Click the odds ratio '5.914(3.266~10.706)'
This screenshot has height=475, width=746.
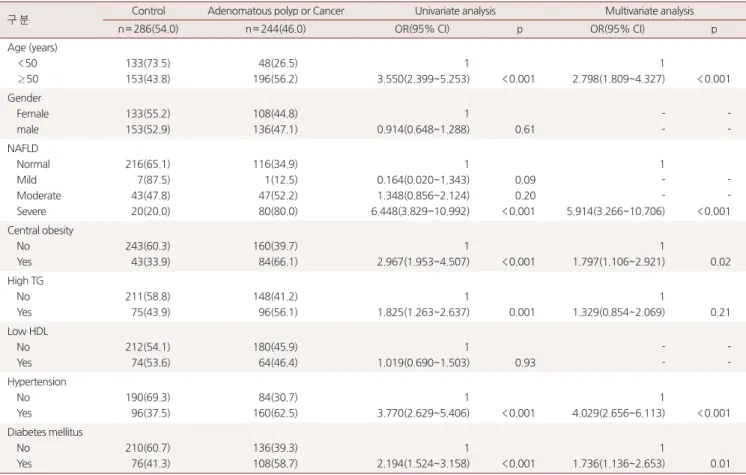(x=616, y=211)
